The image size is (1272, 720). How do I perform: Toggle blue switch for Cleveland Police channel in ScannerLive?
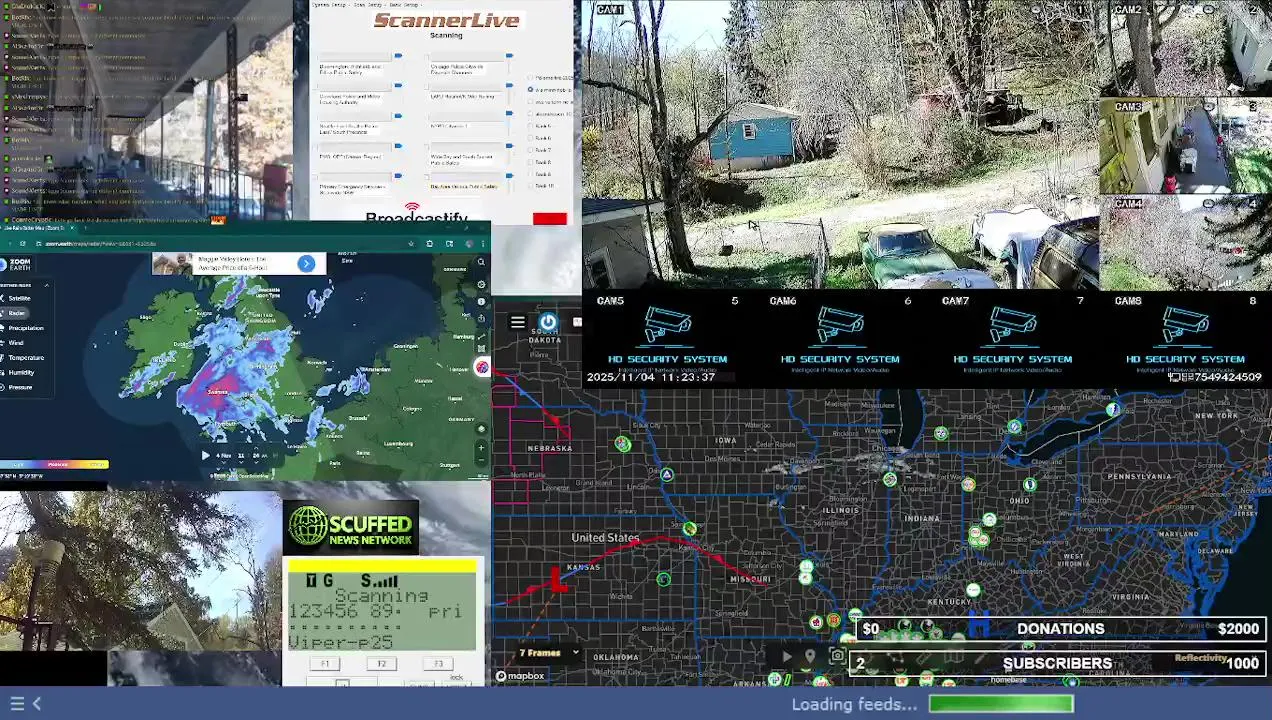tap(398, 86)
